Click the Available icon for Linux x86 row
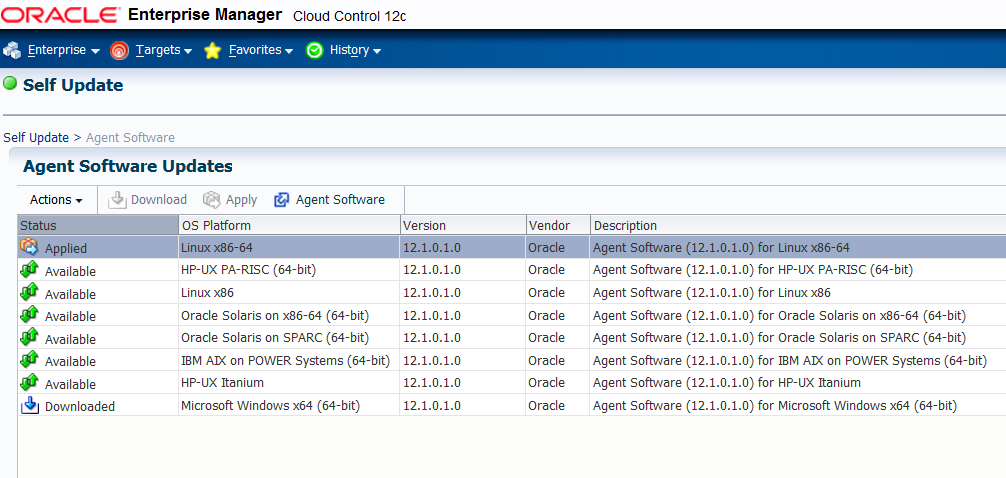 click(30, 292)
